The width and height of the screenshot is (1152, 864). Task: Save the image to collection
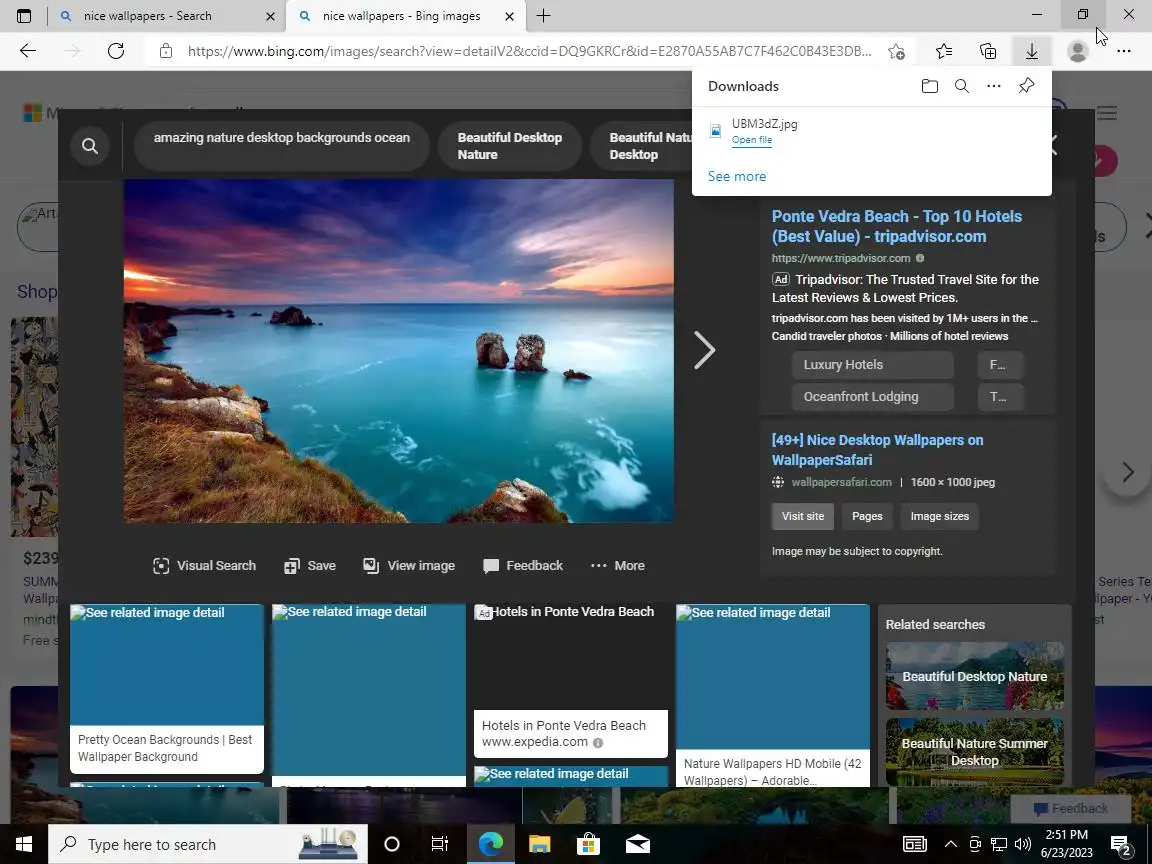point(310,566)
